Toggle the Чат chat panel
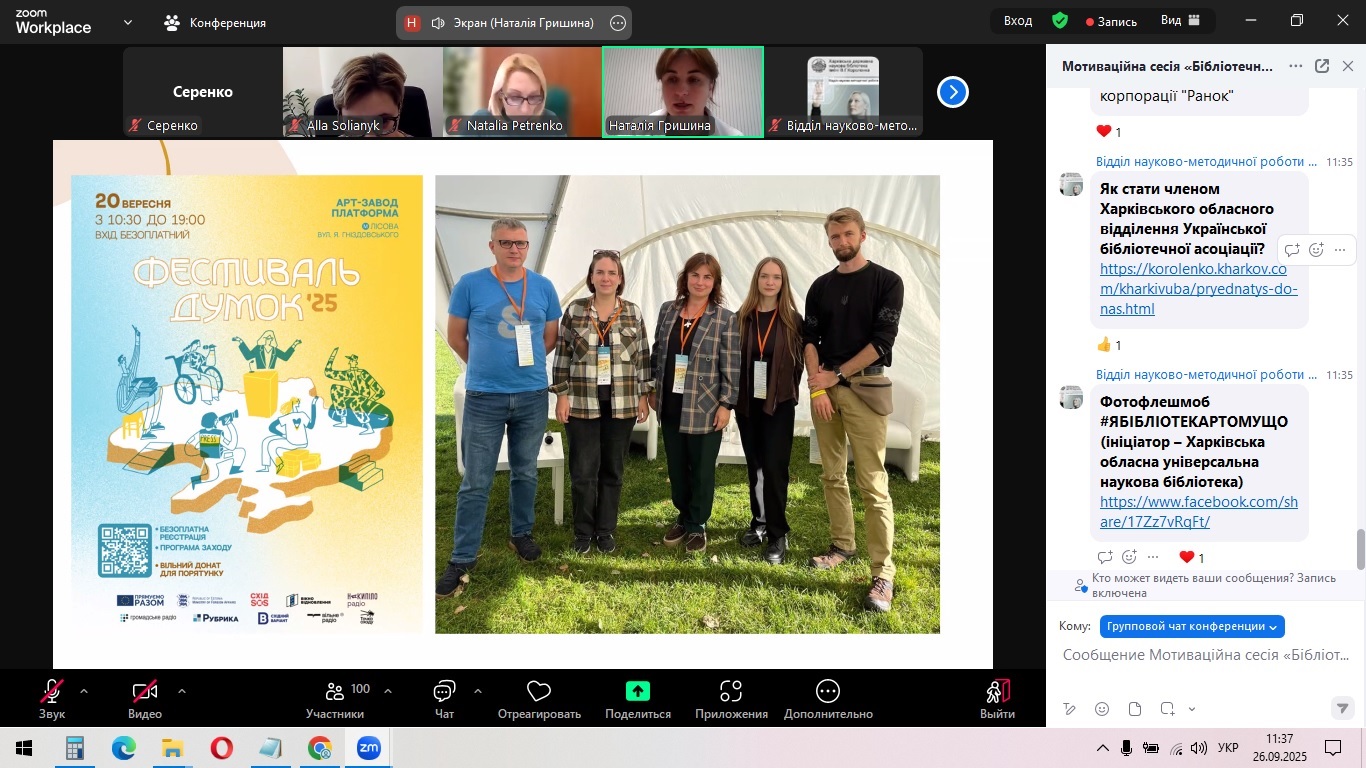 point(444,699)
